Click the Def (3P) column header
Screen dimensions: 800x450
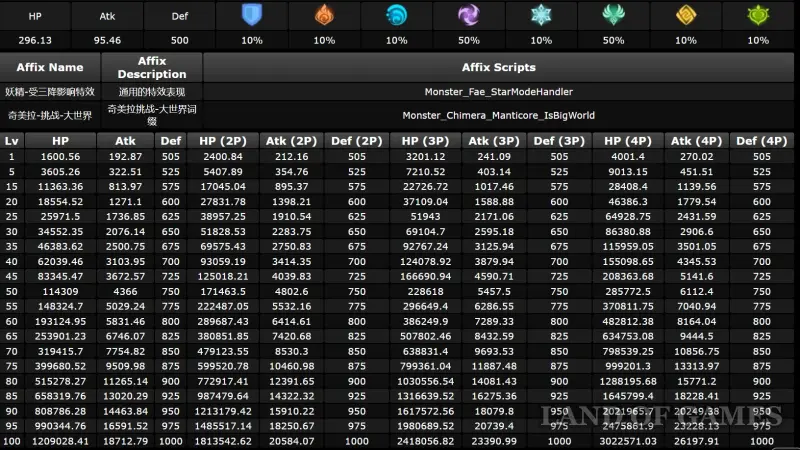tap(559, 141)
